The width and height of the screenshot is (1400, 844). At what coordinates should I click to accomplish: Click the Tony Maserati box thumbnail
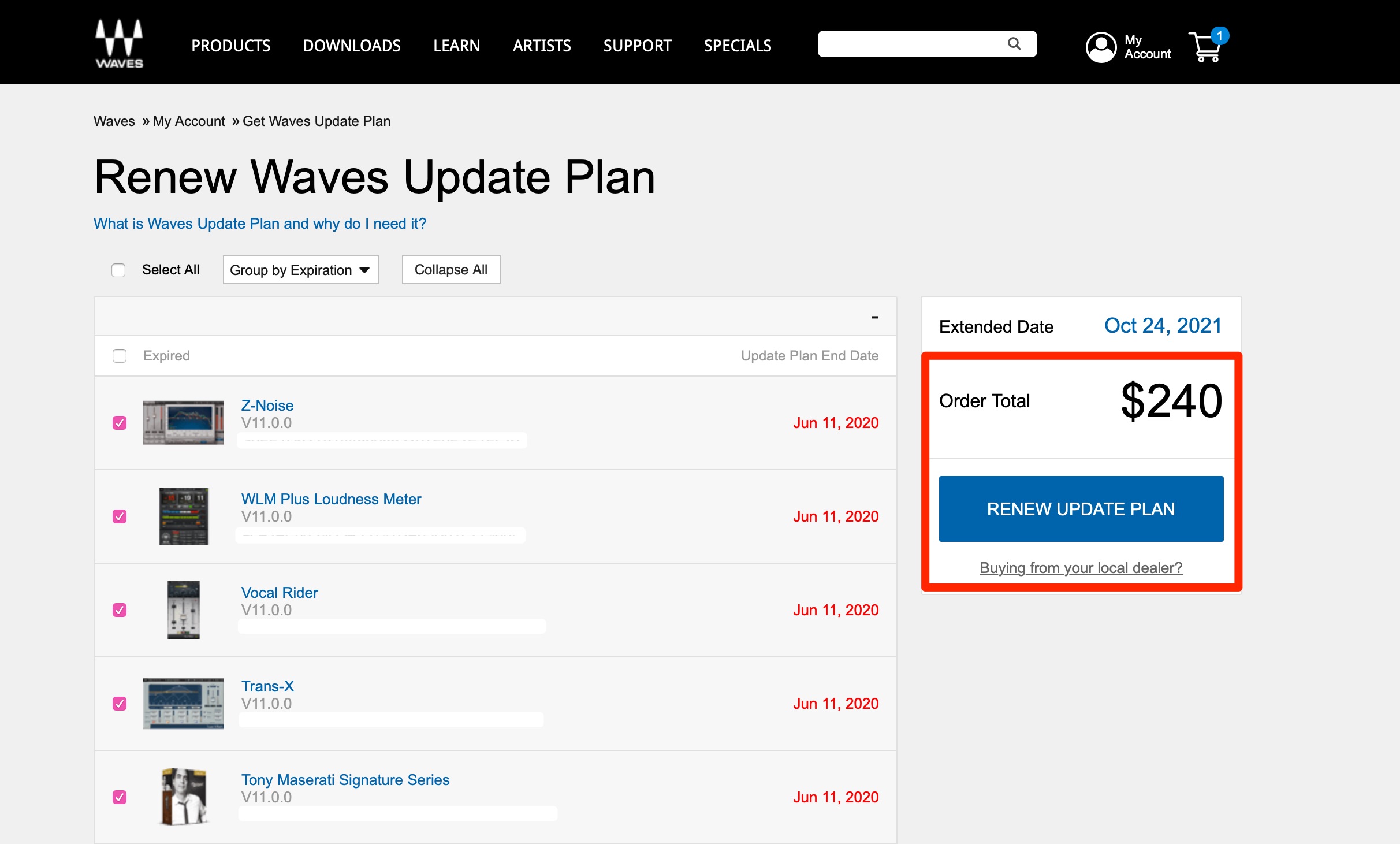pyautogui.click(x=184, y=797)
